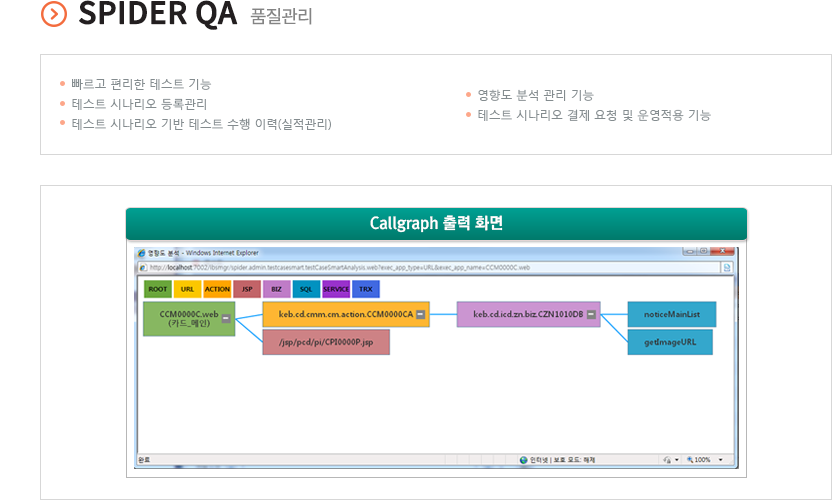Select the JSP legend box
Image resolution: width=832 pixels, height=500 pixels.
click(246, 289)
